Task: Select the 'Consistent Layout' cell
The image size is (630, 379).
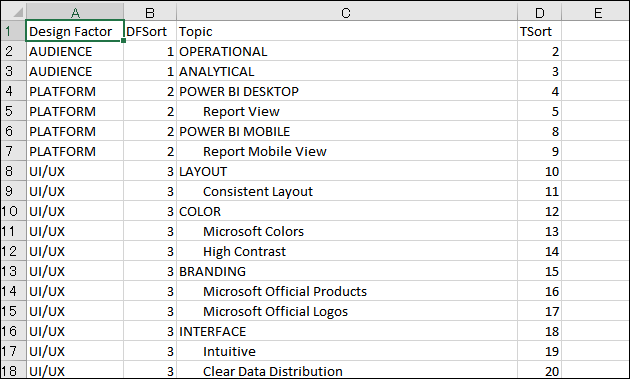Action: tap(346, 191)
